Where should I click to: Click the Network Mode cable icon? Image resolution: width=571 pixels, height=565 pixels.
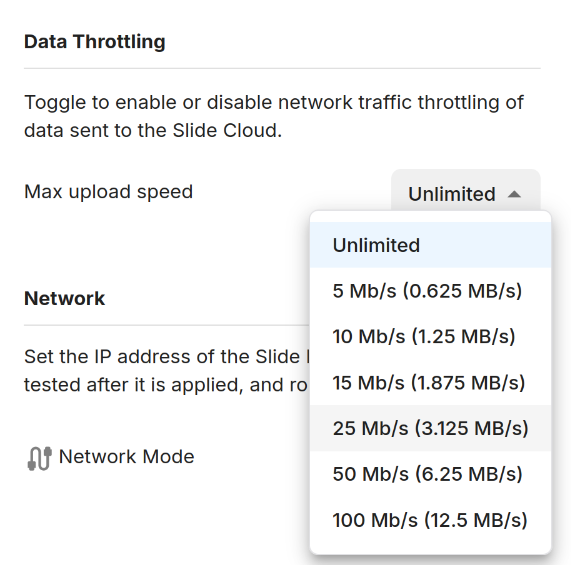[39, 458]
